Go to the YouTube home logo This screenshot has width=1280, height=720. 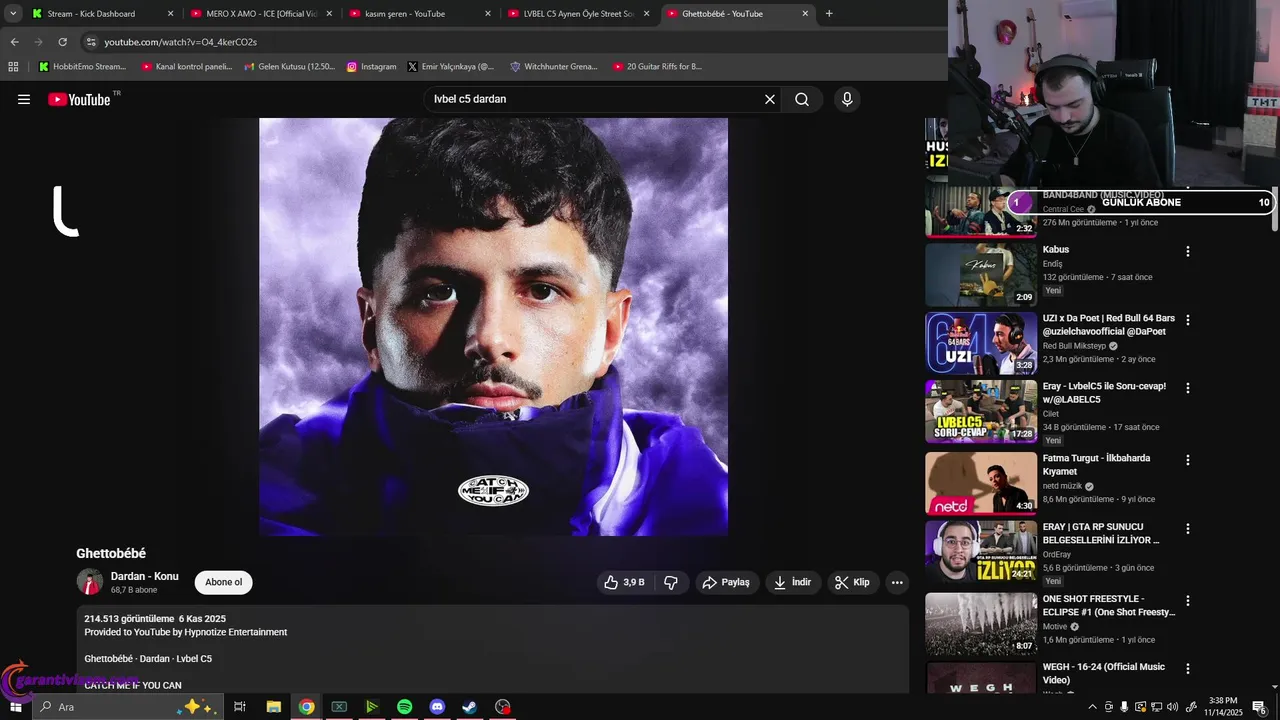(79, 99)
